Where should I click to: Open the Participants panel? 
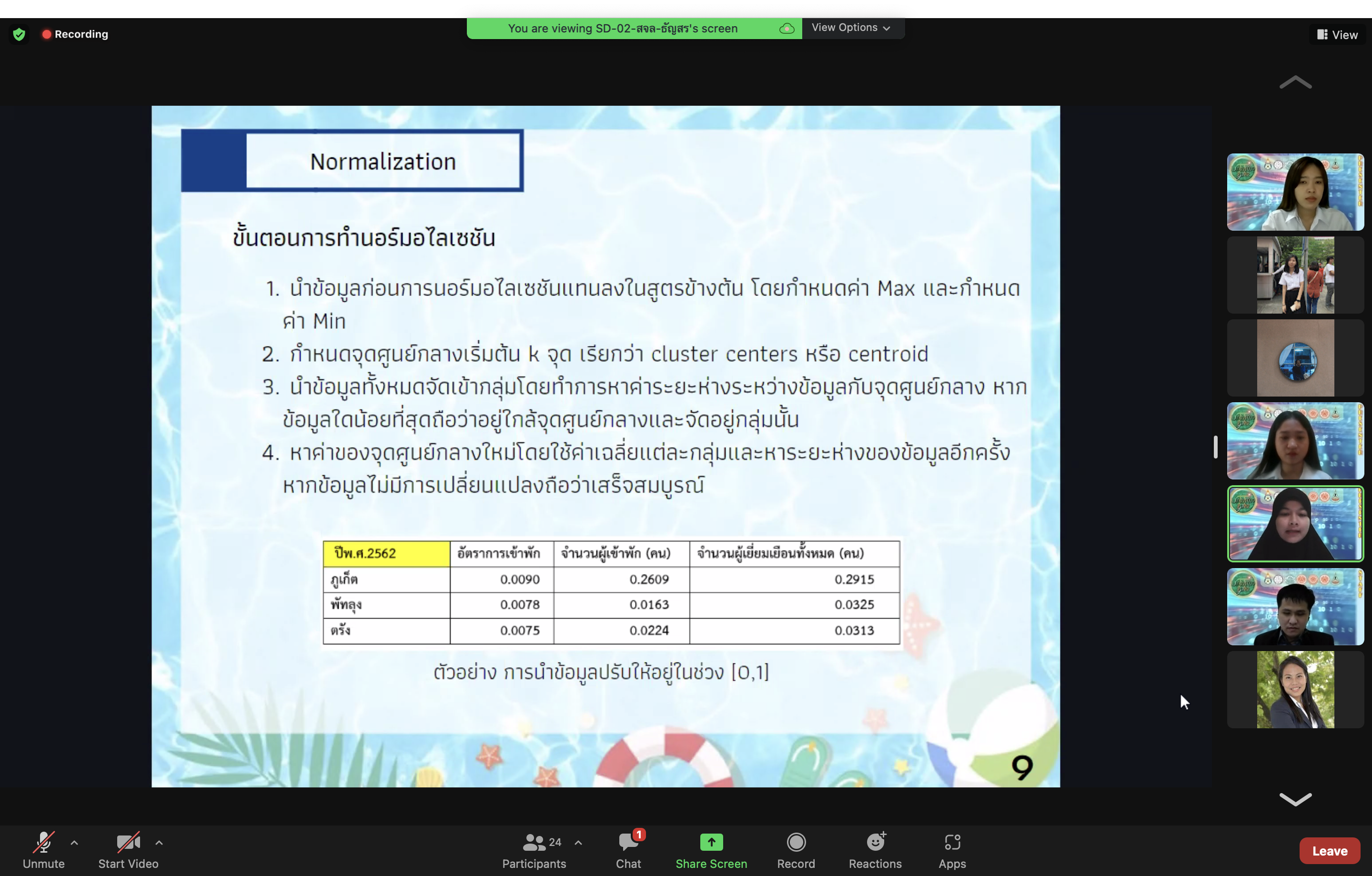(534, 850)
